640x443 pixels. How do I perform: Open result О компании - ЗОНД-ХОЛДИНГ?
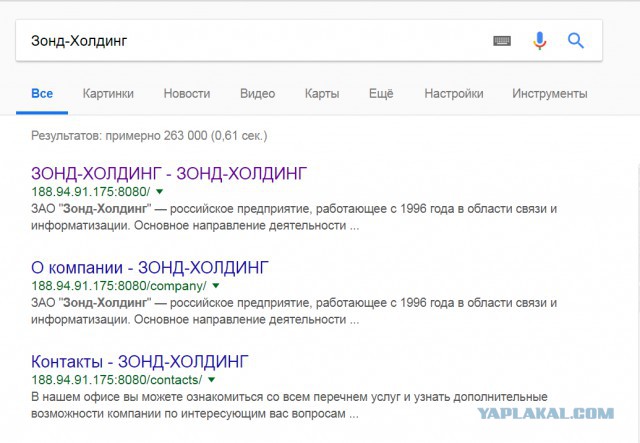150,268
